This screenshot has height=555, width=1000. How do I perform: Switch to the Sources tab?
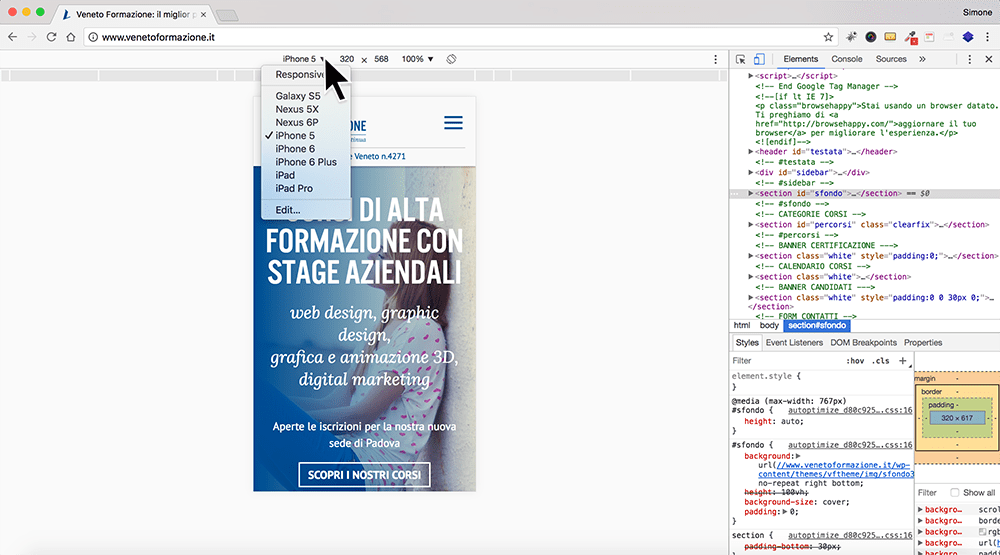(891, 59)
